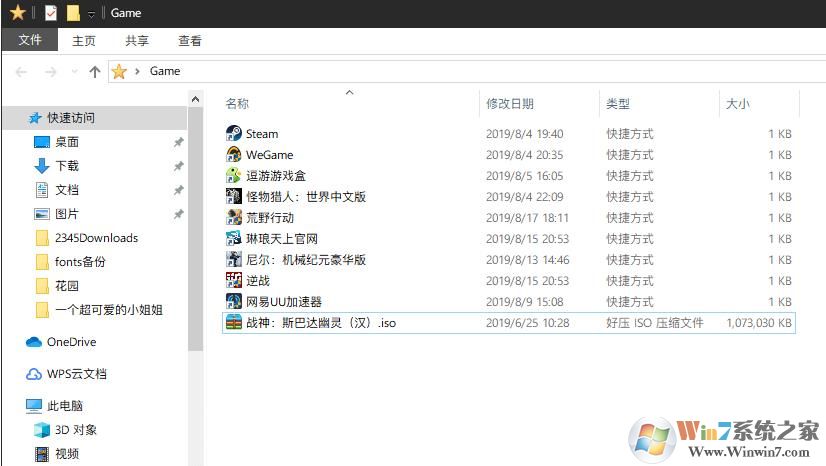Select the 网易UU加速器 icon
The width and height of the screenshot is (826, 466).
(x=233, y=301)
